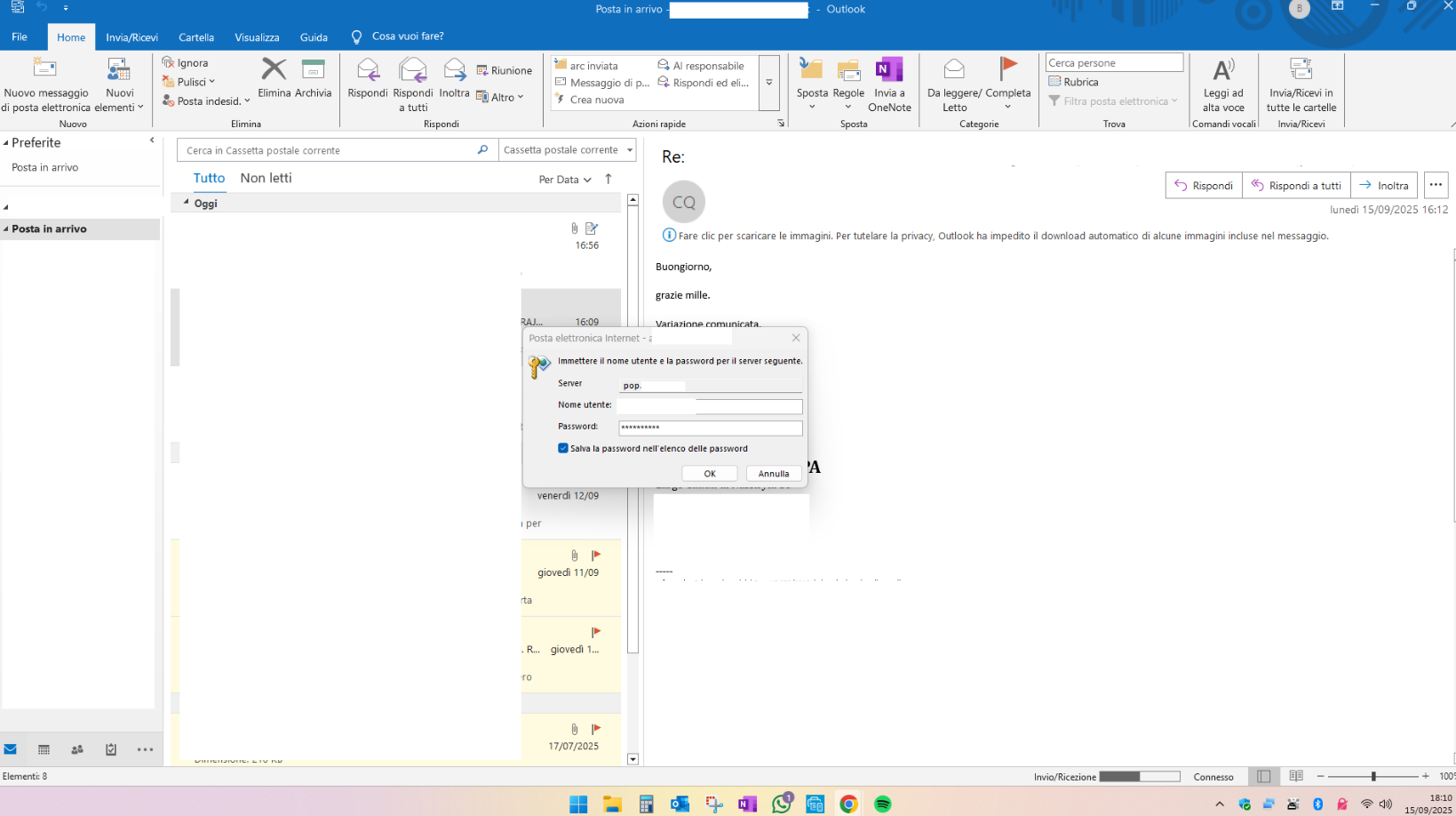Click the Password field in the dialog
This screenshot has height=816, width=1456.
(711, 428)
